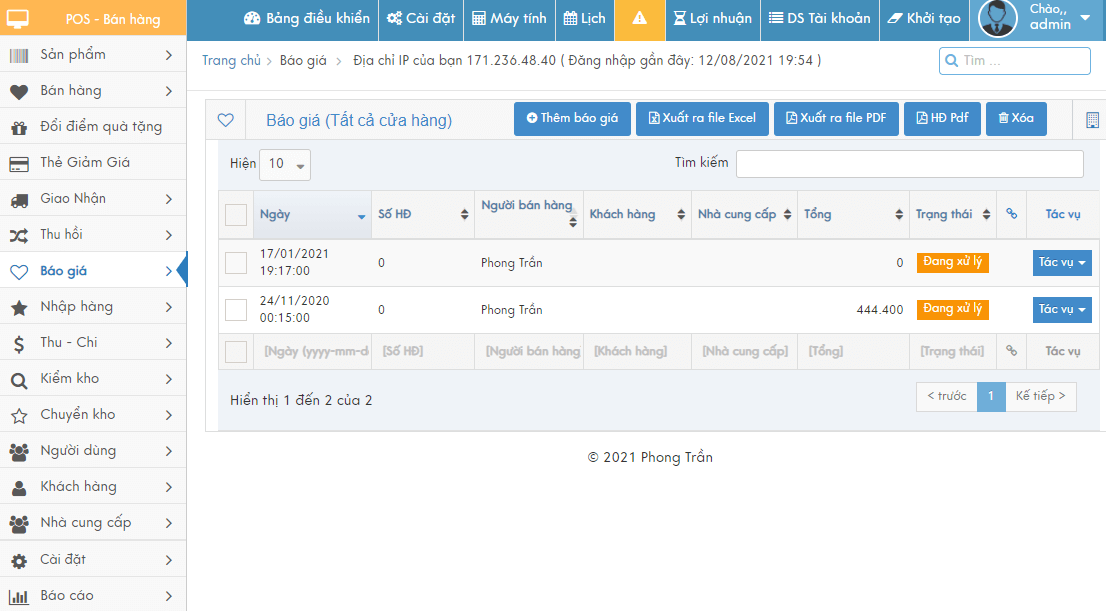Toggle the select-all checkbox in table header
This screenshot has height=611, width=1106.
coord(236,214)
